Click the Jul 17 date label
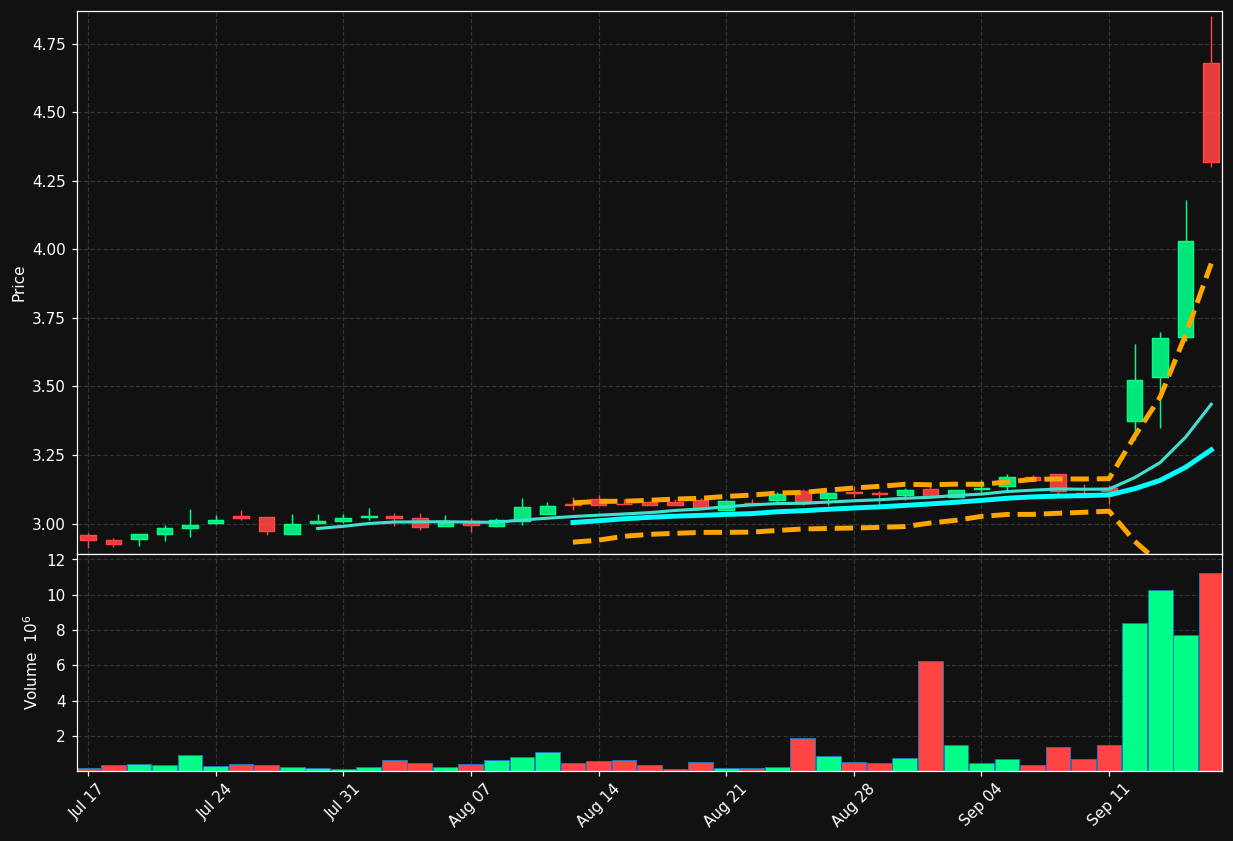1233x841 pixels. point(86,802)
